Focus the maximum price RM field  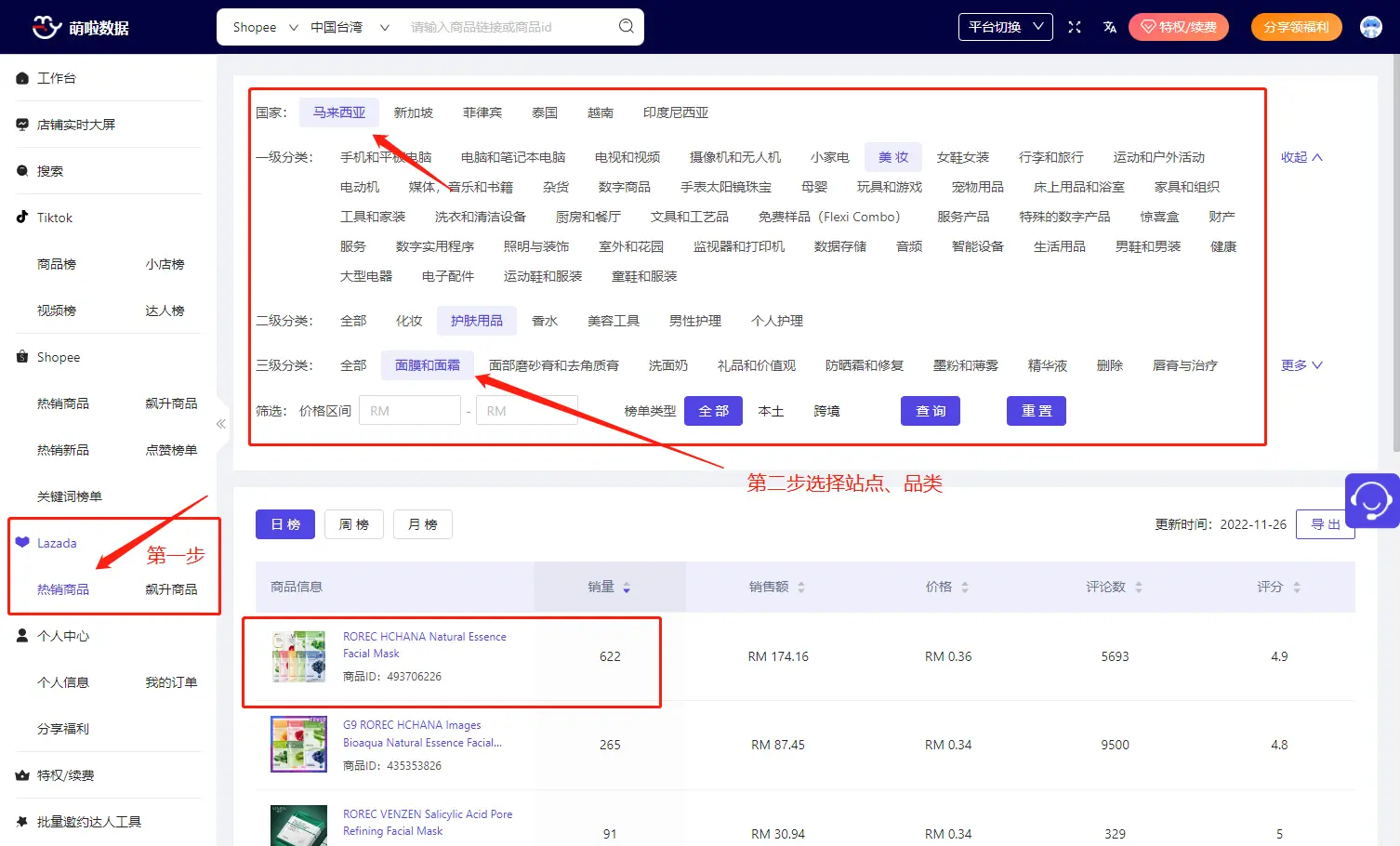click(527, 411)
